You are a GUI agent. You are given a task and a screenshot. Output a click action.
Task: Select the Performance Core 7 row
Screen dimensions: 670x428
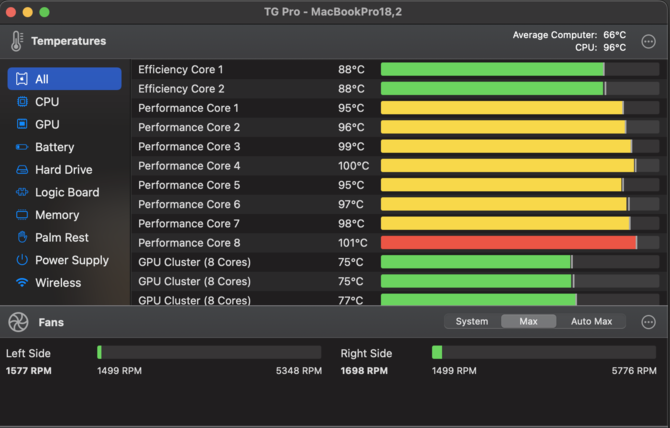point(399,223)
